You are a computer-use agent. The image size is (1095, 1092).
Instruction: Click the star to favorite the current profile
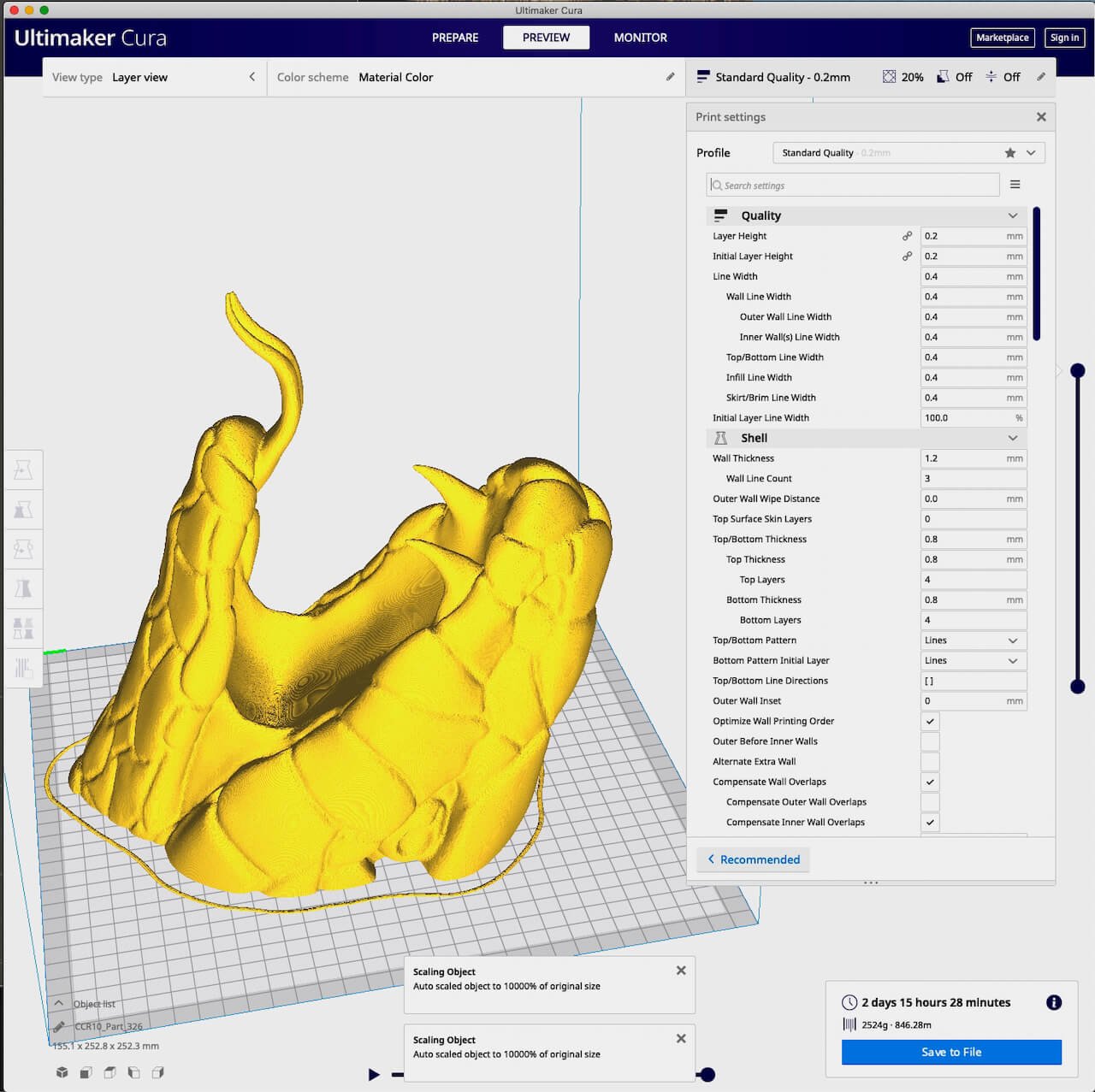click(1009, 152)
